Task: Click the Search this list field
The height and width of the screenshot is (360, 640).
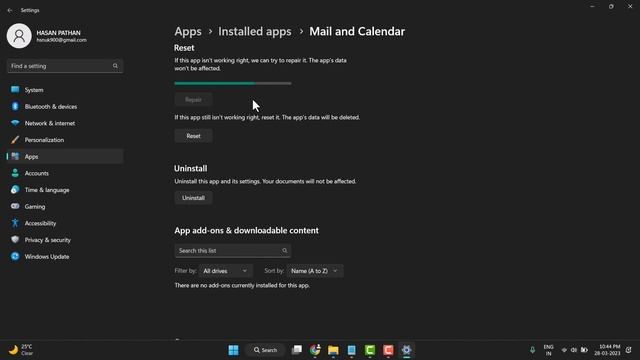Action: tap(232, 251)
